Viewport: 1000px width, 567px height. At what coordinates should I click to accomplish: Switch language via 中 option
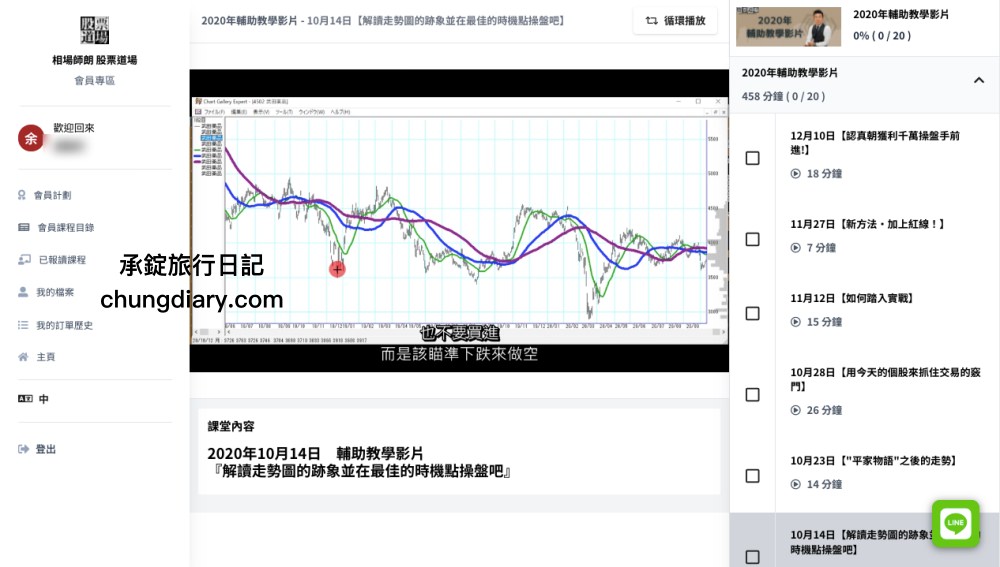[x=43, y=399]
